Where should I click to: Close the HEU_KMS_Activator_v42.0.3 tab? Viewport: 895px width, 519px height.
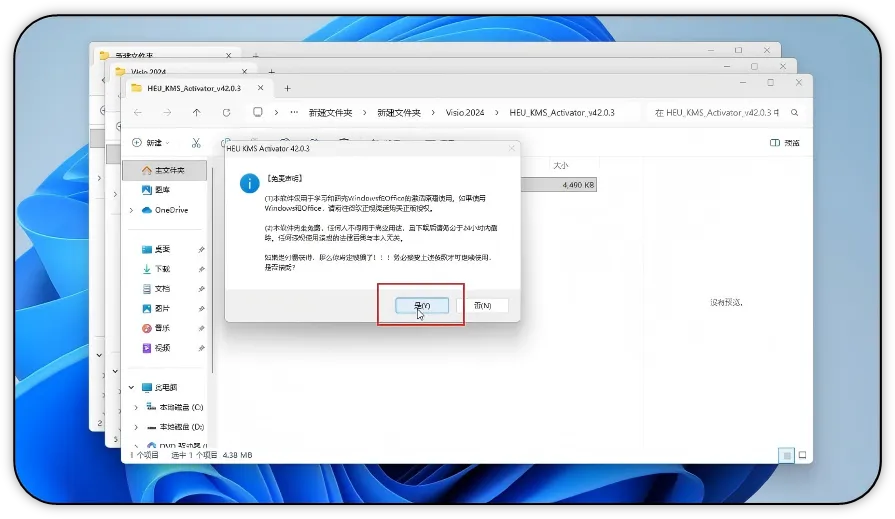click(x=260, y=88)
